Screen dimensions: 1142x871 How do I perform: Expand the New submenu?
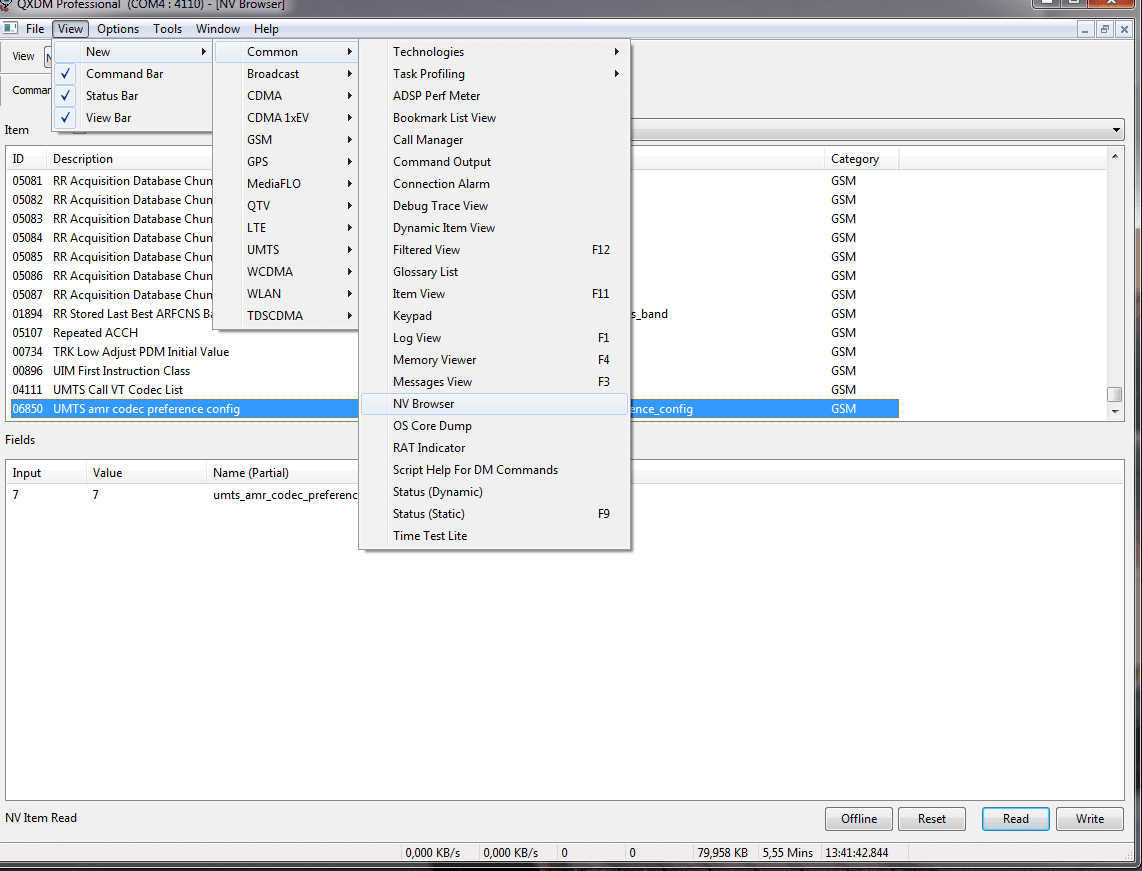pyautogui.click(x=133, y=52)
